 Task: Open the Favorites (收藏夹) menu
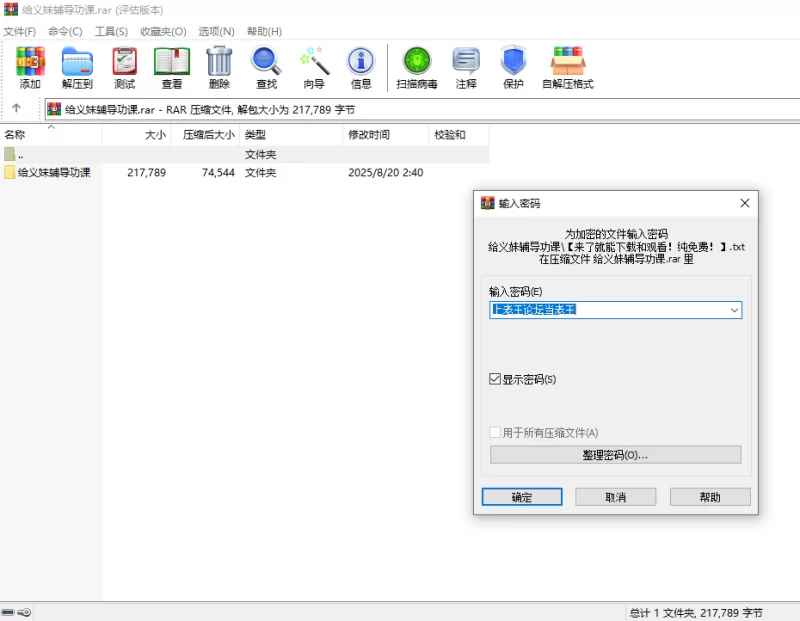(x=163, y=32)
